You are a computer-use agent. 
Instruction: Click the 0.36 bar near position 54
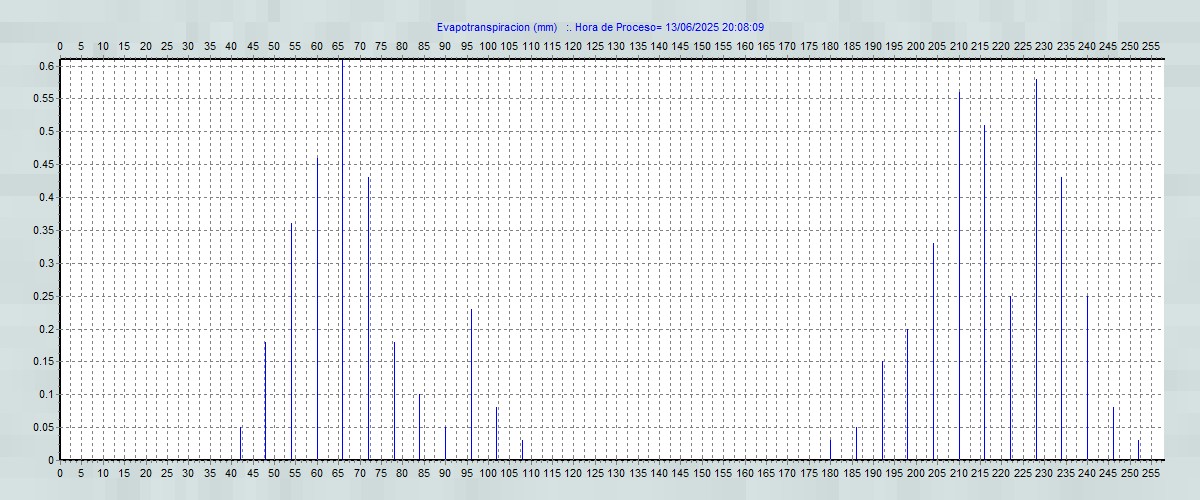pos(291,341)
